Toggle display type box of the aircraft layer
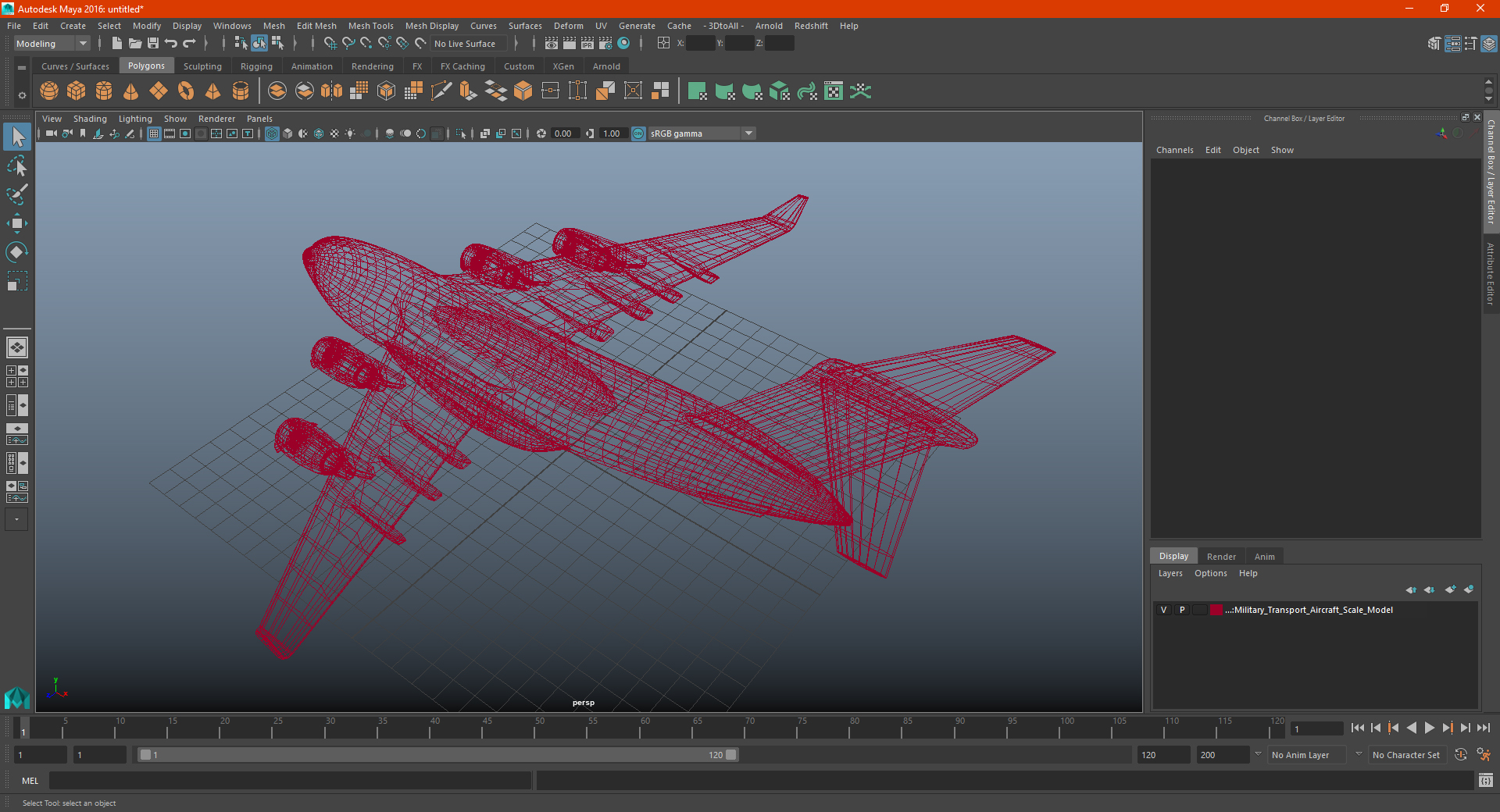Screen dimensions: 1500x812 tap(1199, 610)
